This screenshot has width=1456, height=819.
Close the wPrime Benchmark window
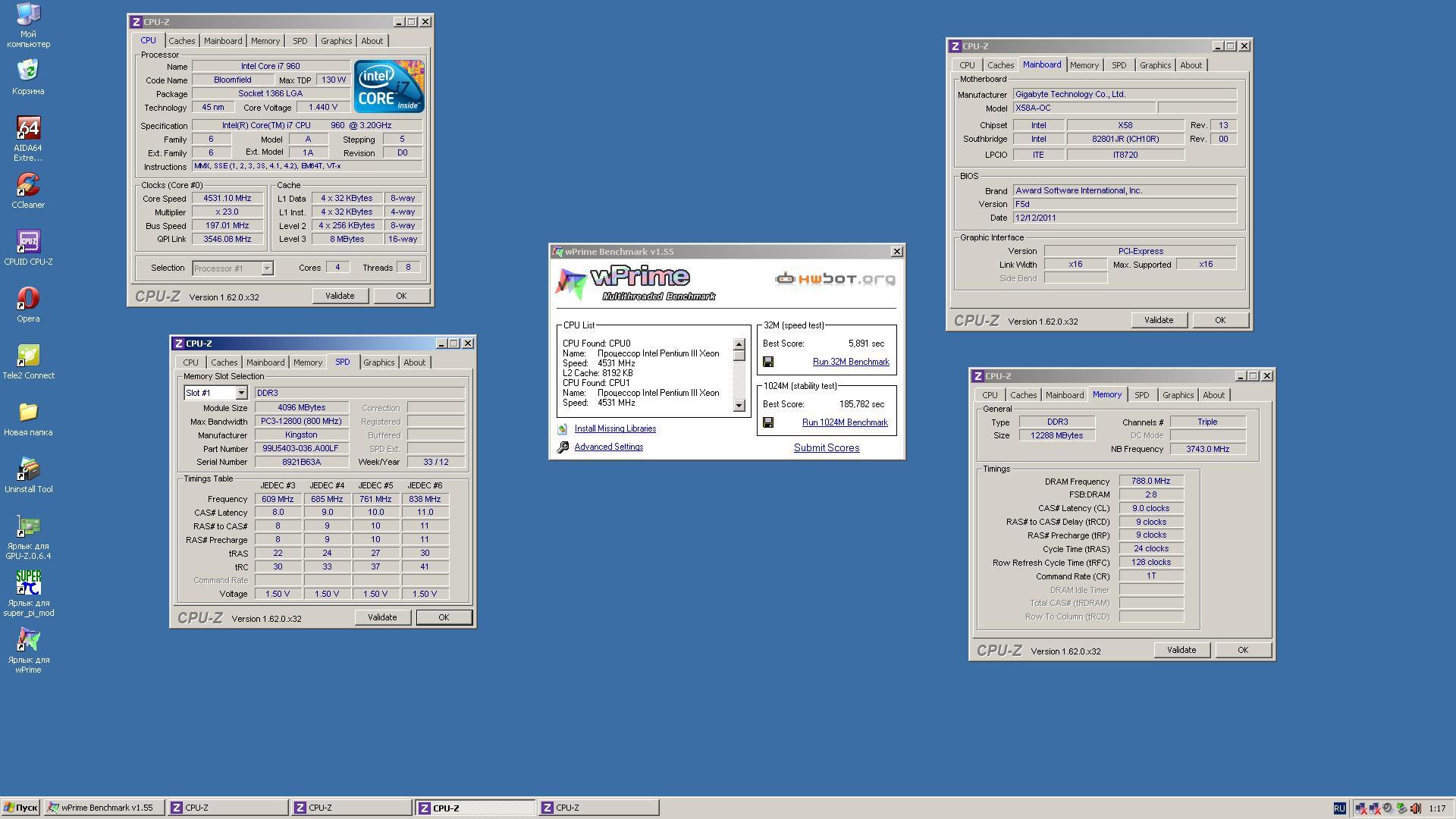[896, 252]
